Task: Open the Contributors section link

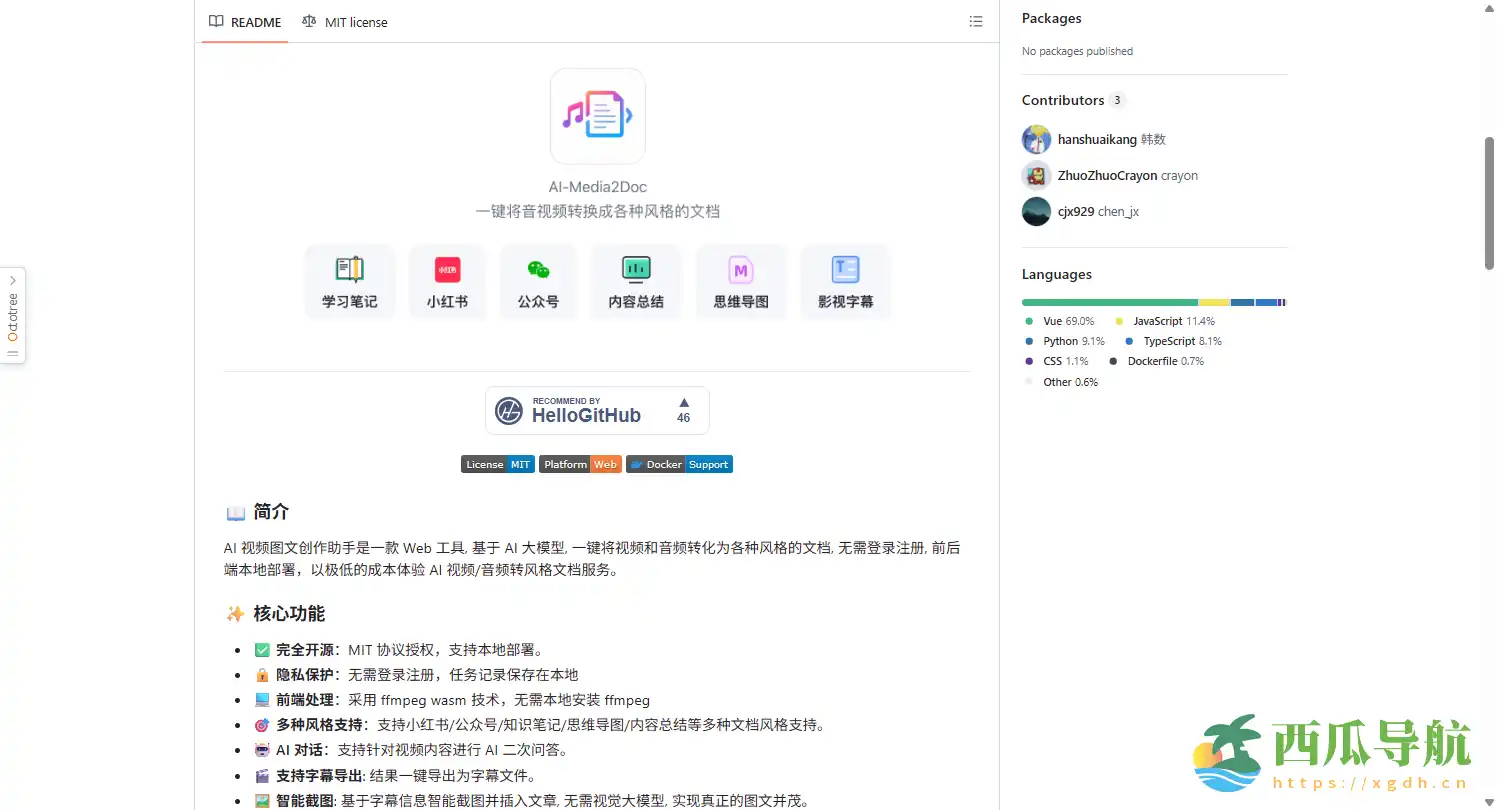Action: point(1062,100)
